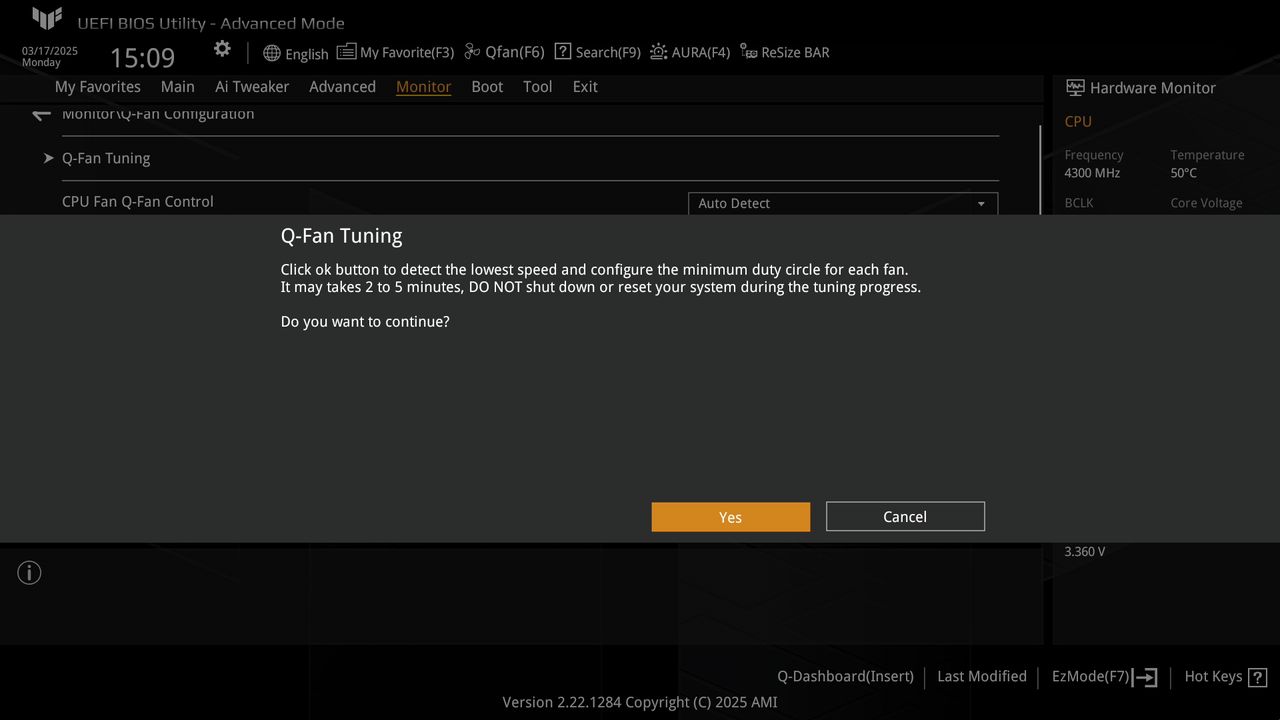
Task: Open Q-Dashboard(Insert)
Action: click(845, 677)
